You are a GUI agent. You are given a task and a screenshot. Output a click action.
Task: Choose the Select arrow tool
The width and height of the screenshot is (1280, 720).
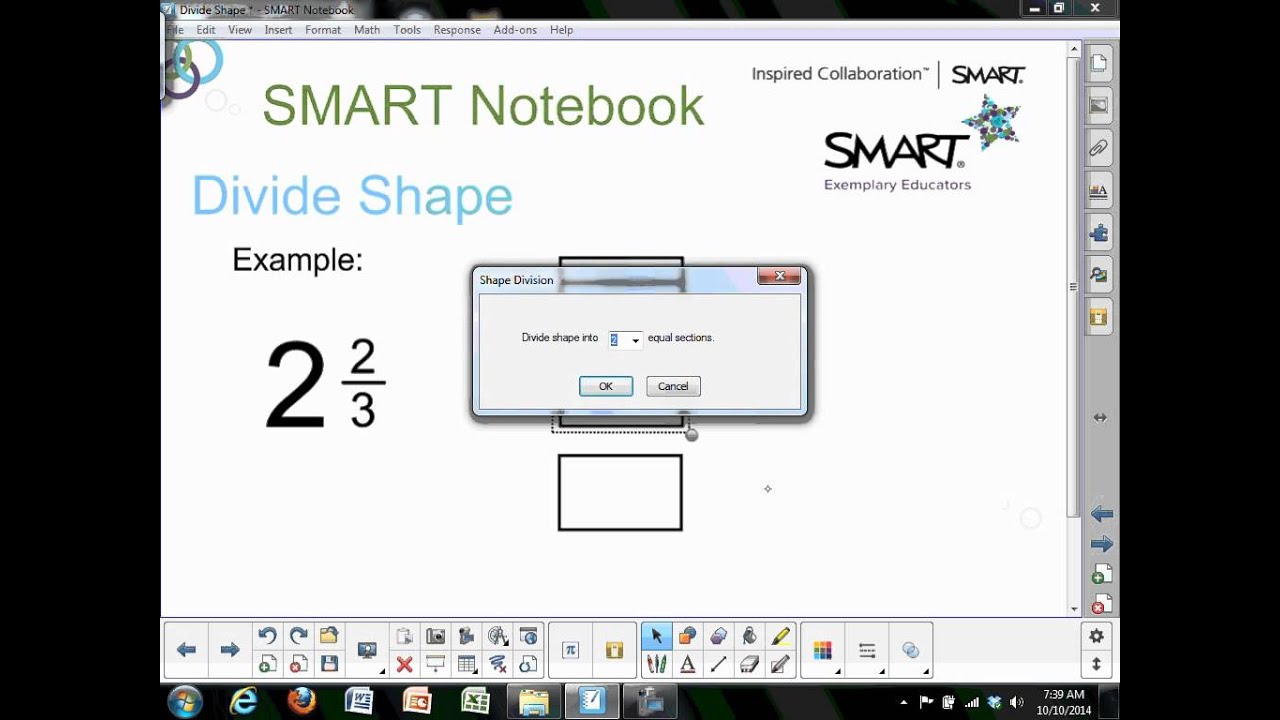(656, 636)
